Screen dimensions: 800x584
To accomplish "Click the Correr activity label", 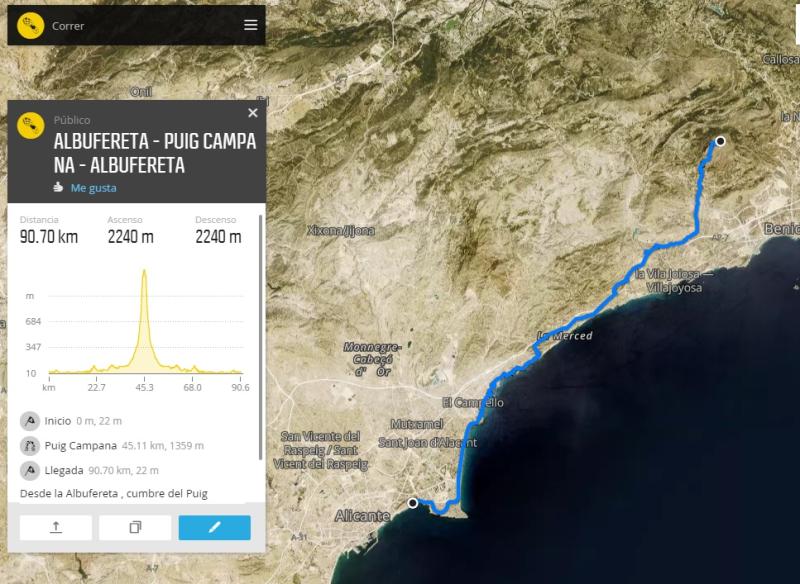I will [x=68, y=26].
